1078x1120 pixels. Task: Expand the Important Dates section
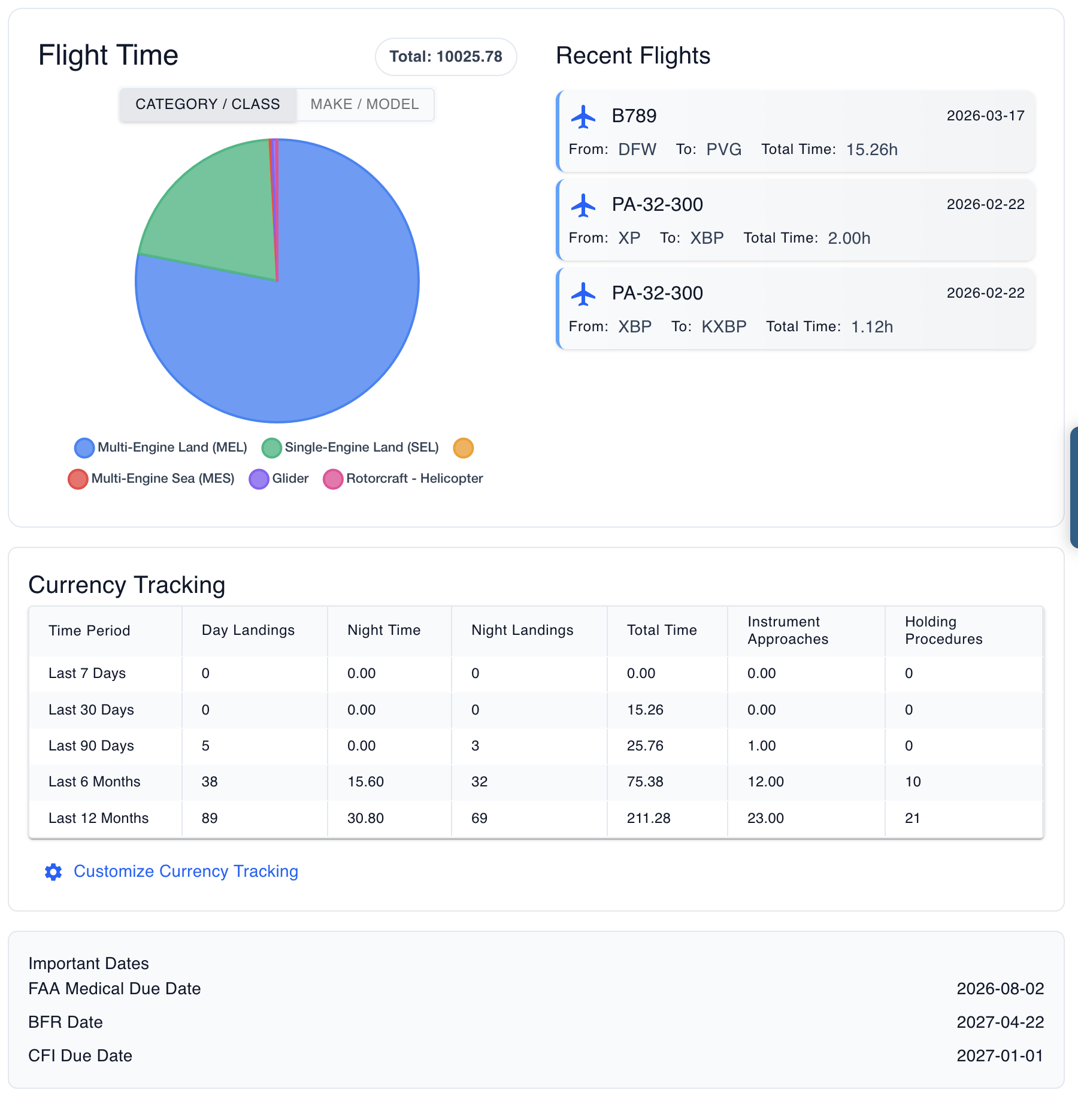[89, 964]
